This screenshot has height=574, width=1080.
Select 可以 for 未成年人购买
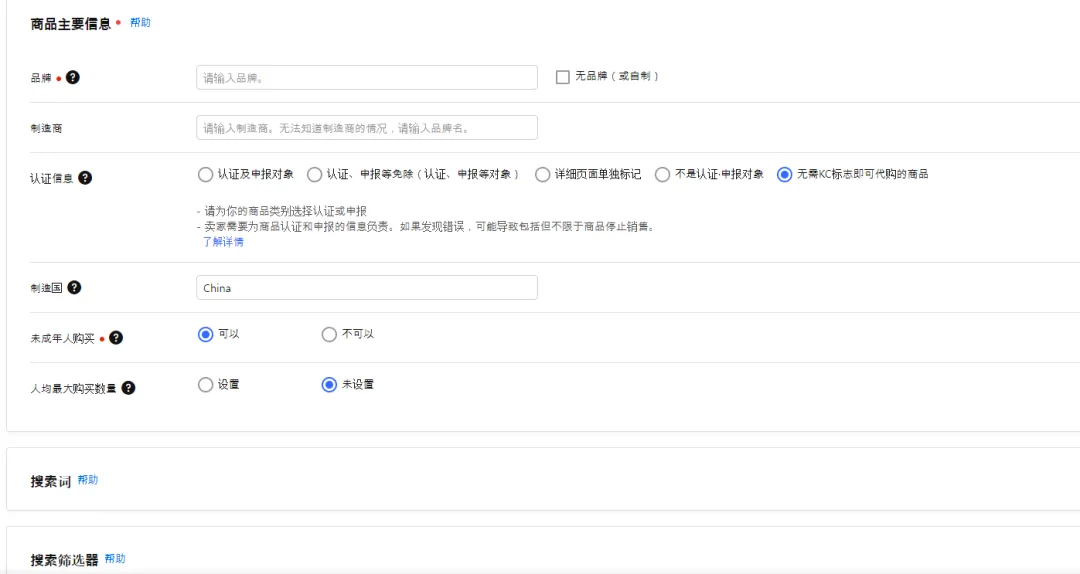[x=205, y=334]
